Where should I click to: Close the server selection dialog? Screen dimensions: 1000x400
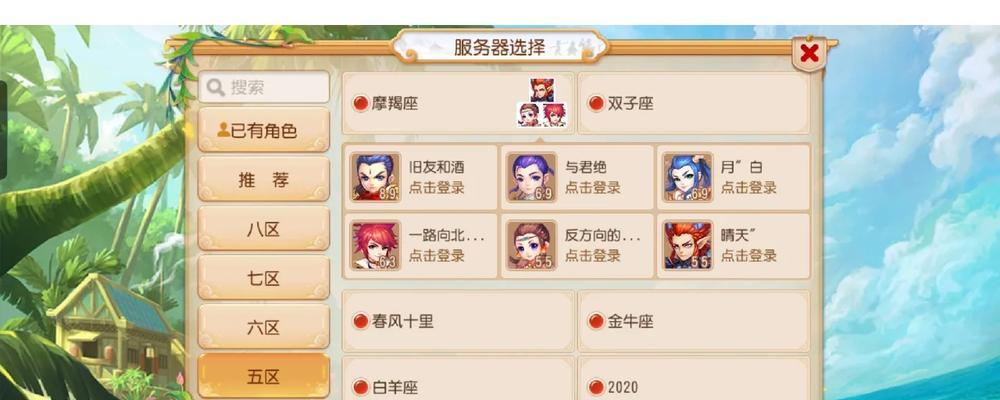809,53
